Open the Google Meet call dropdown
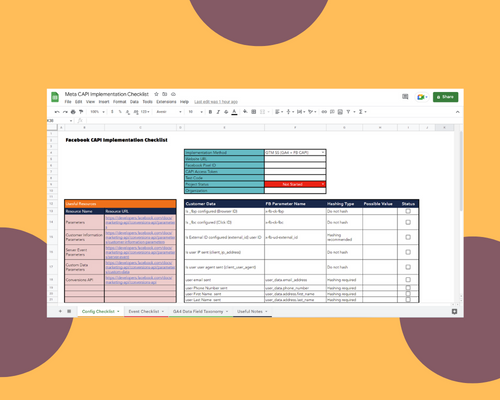The width and height of the screenshot is (500, 400). (x=421, y=97)
